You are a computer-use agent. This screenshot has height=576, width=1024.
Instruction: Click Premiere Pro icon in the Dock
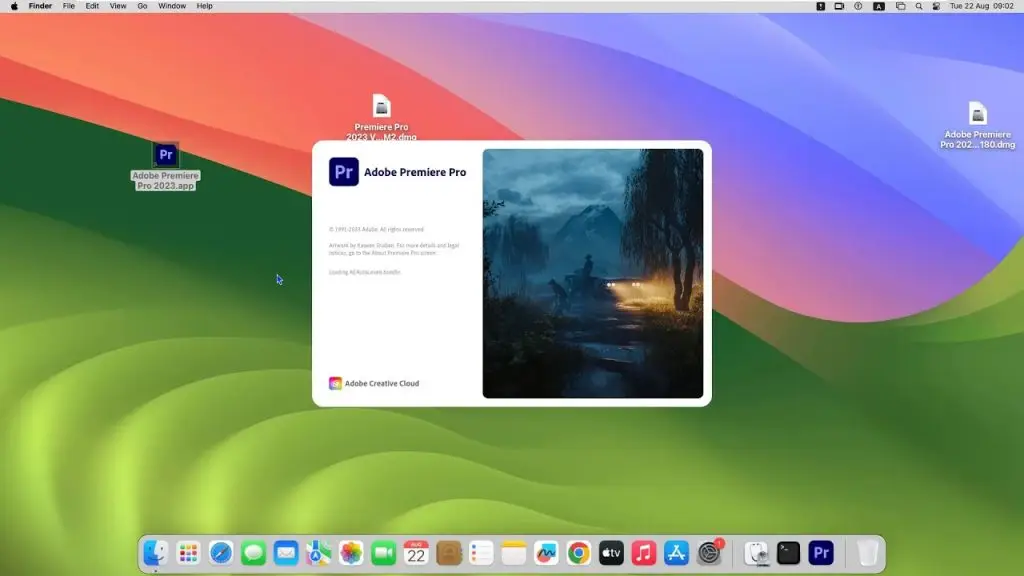[821, 553]
